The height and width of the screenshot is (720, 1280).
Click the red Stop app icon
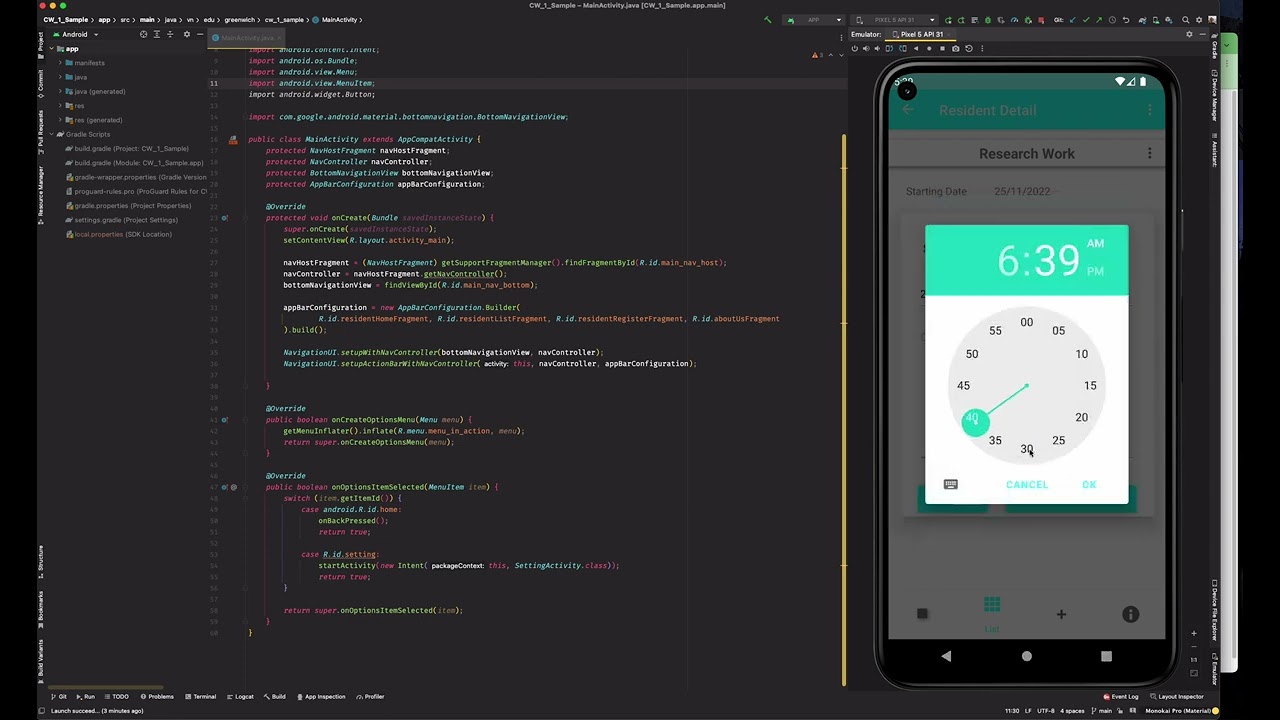(1041, 20)
